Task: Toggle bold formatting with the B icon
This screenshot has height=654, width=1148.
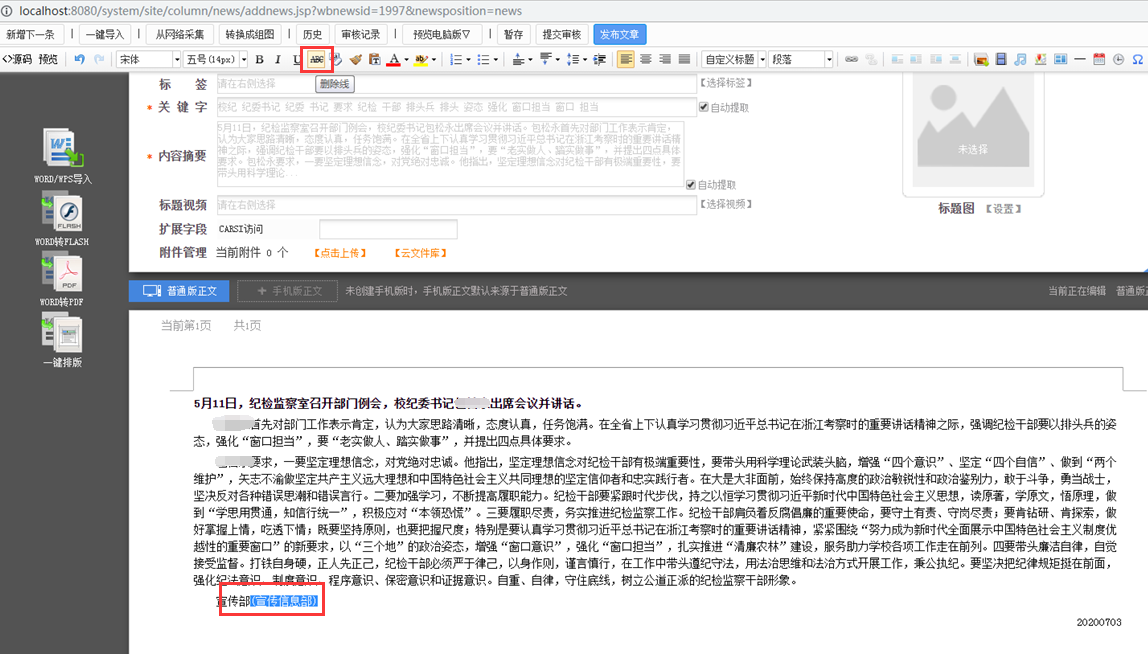Action: (259, 59)
